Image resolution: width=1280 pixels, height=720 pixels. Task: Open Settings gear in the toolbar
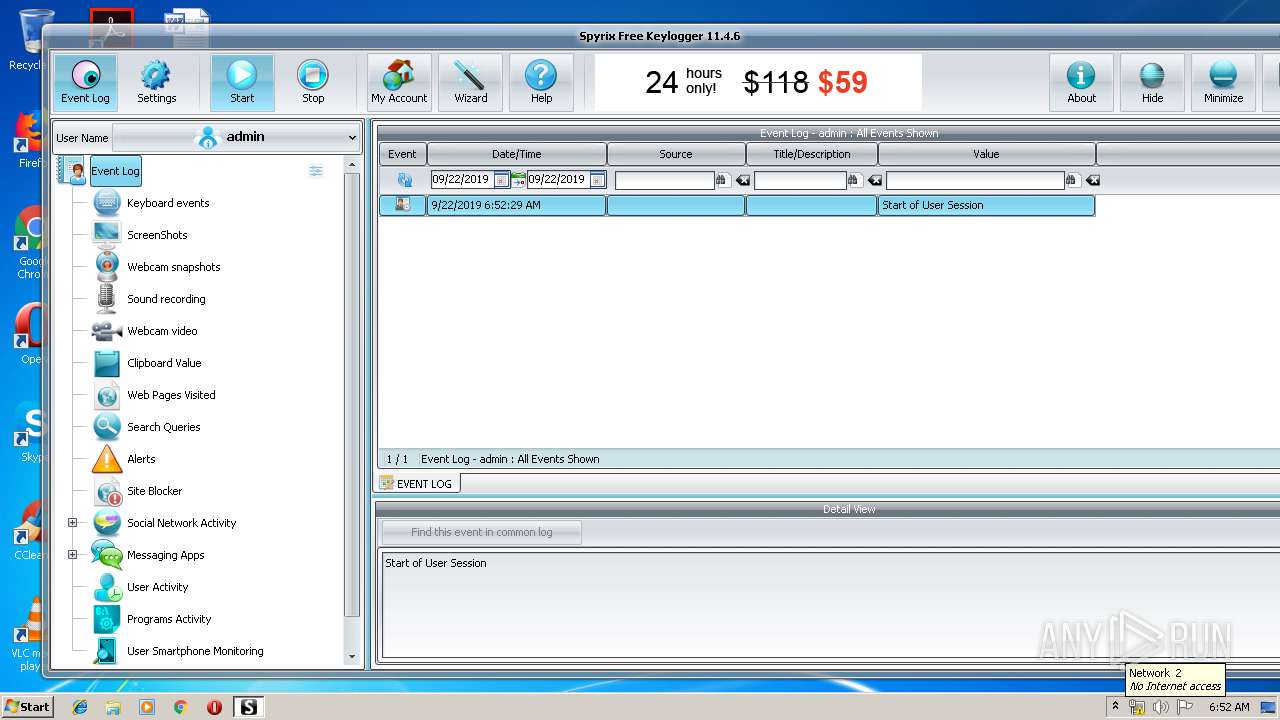tap(156, 82)
